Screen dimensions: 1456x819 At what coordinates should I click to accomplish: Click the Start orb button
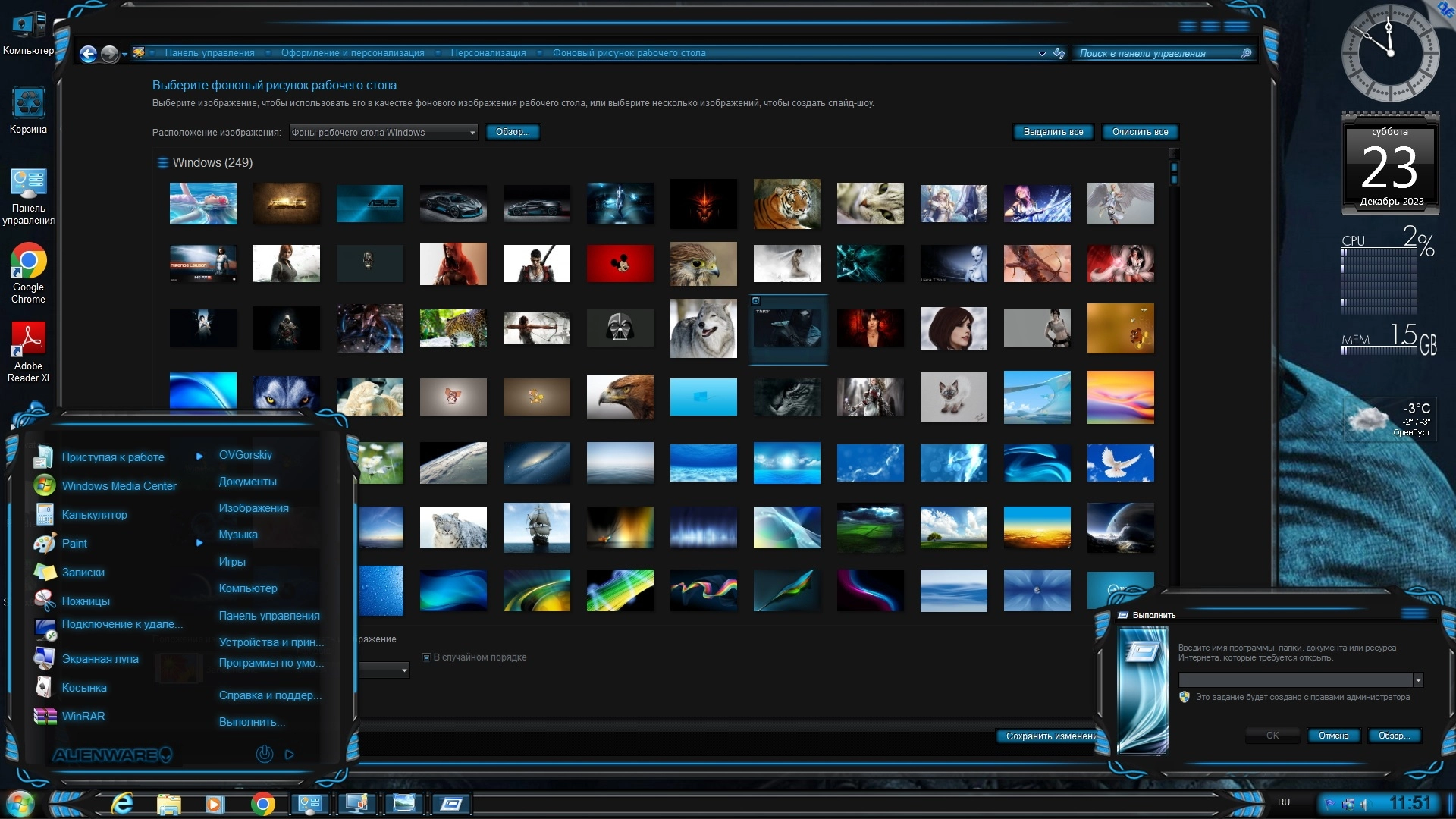click(20, 803)
